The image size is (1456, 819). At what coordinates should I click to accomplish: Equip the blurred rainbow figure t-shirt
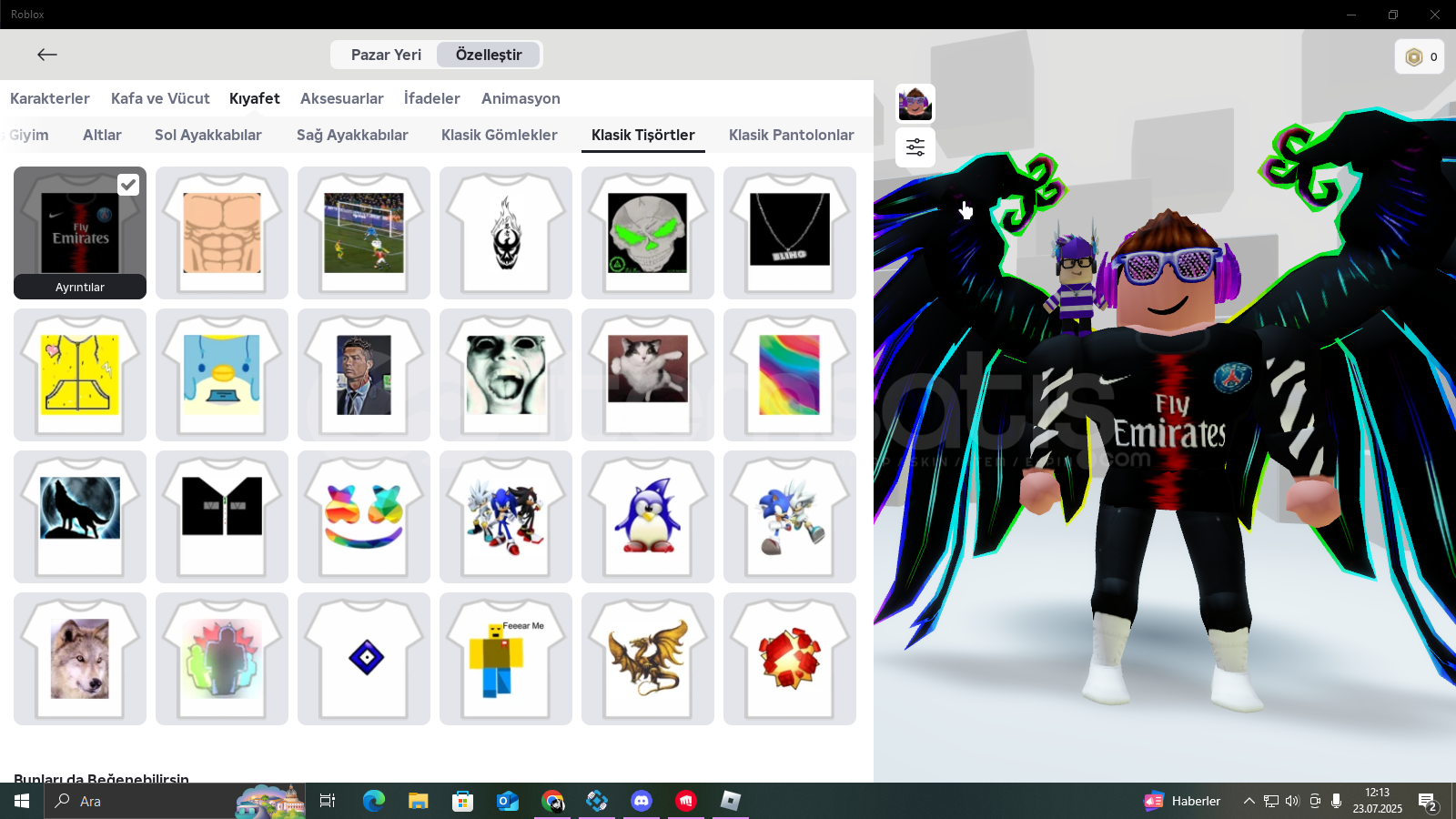pyautogui.click(x=222, y=659)
